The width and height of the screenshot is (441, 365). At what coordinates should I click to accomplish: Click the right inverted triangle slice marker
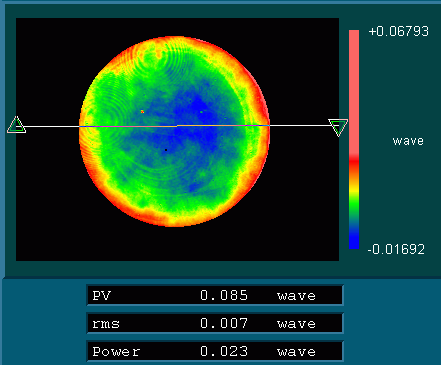pyautogui.click(x=338, y=127)
